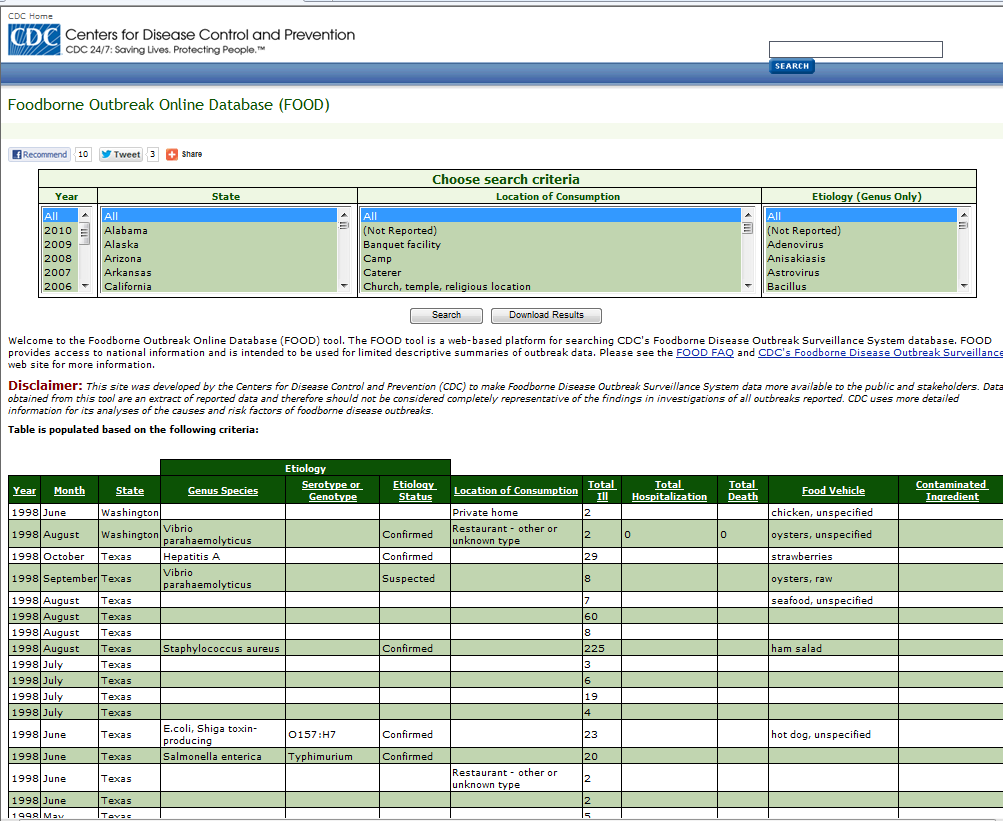Select 2010 in the Year list

pyautogui.click(x=58, y=230)
